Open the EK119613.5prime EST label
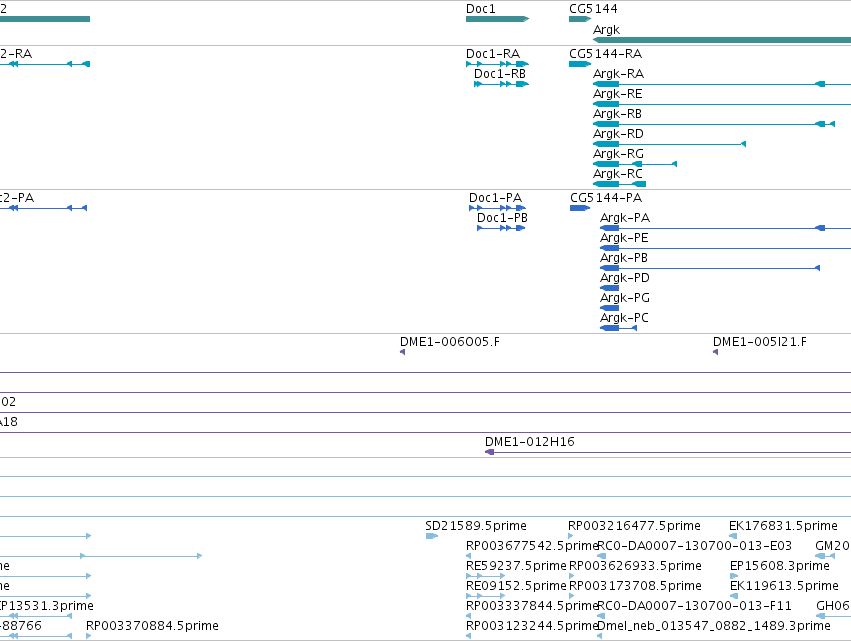The image size is (851, 641). [784, 586]
